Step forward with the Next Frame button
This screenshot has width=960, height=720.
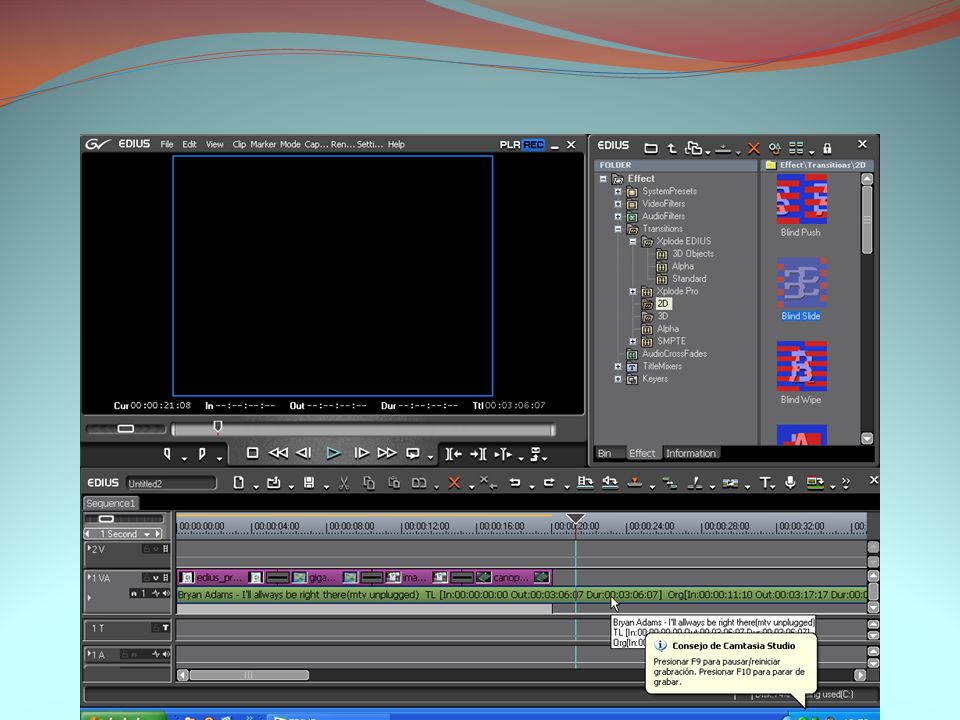click(362, 453)
